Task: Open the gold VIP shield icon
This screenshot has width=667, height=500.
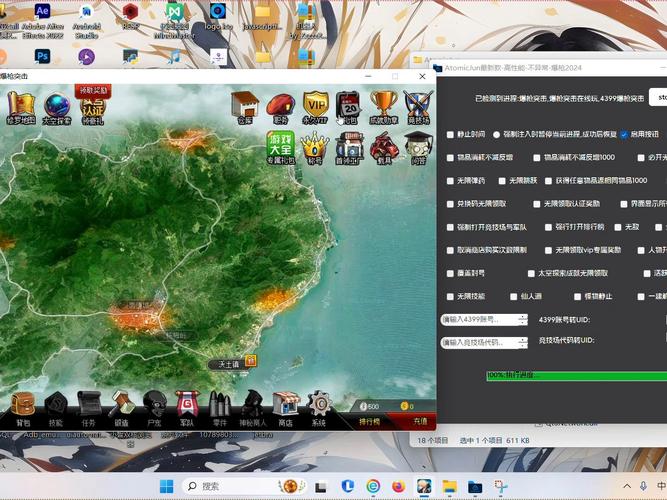Action: [x=315, y=108]
